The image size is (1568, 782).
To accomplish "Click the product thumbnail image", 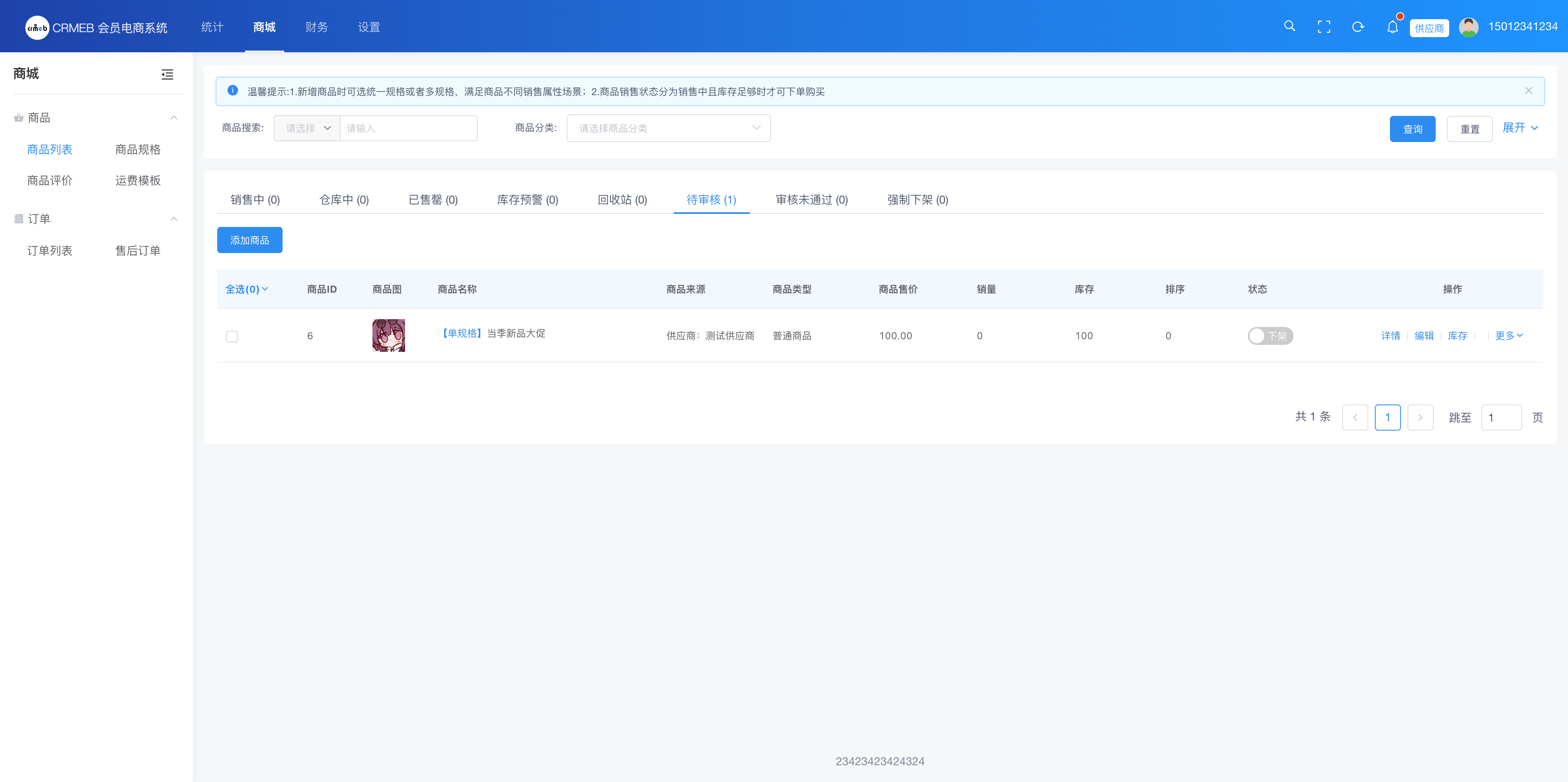I will click(x=388, y=335).
